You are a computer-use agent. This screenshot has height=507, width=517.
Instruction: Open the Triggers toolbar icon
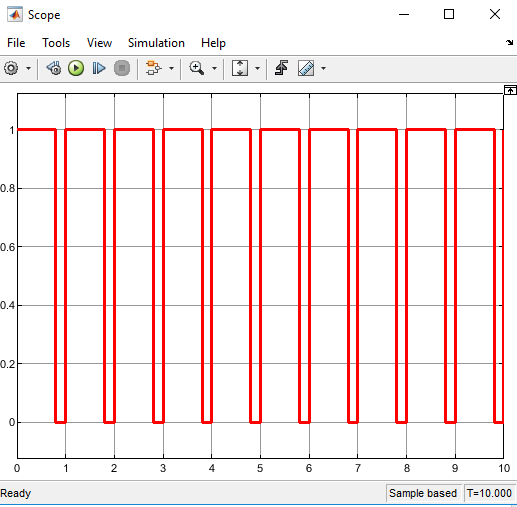pyautogui.click(x=282, y=68)
